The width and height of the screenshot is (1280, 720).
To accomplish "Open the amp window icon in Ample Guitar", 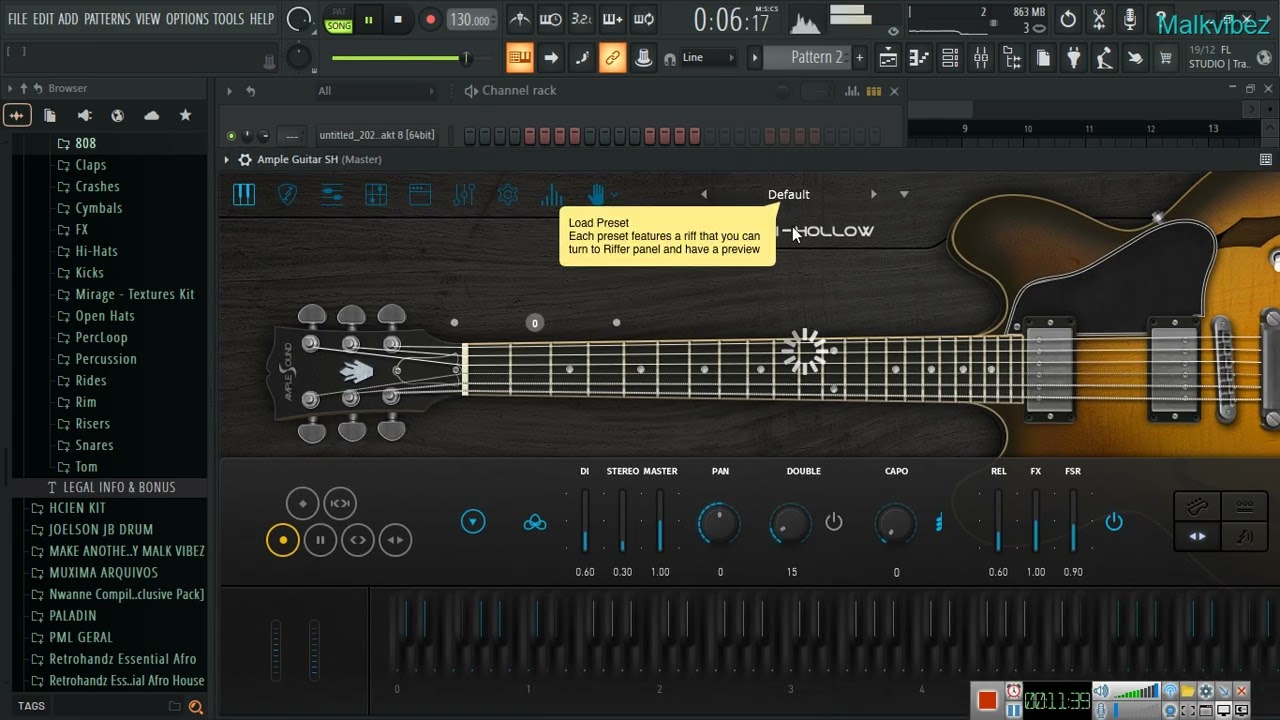I will [420, 195].
